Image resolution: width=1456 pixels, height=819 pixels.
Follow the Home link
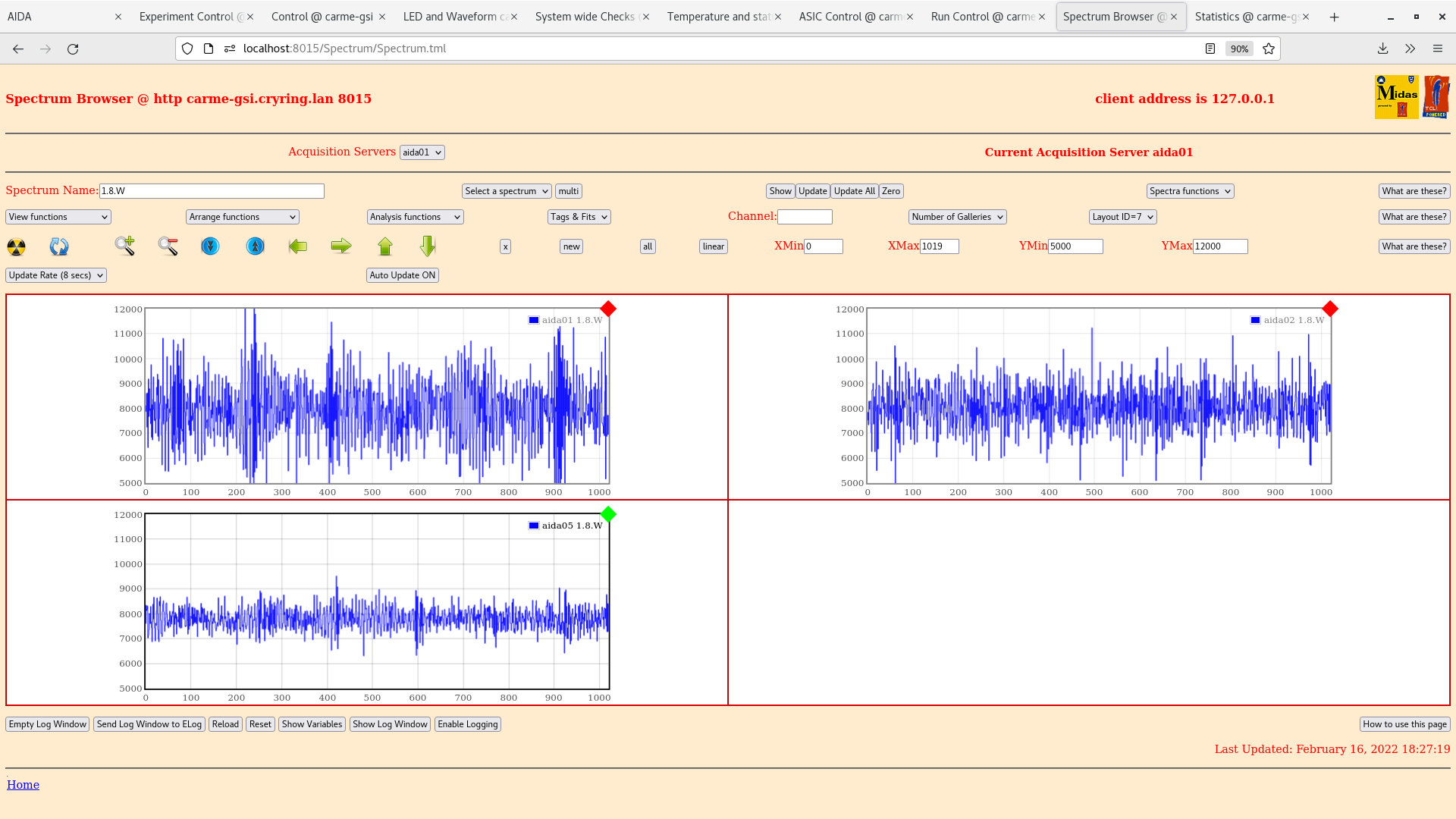click(x=23, y=785)
